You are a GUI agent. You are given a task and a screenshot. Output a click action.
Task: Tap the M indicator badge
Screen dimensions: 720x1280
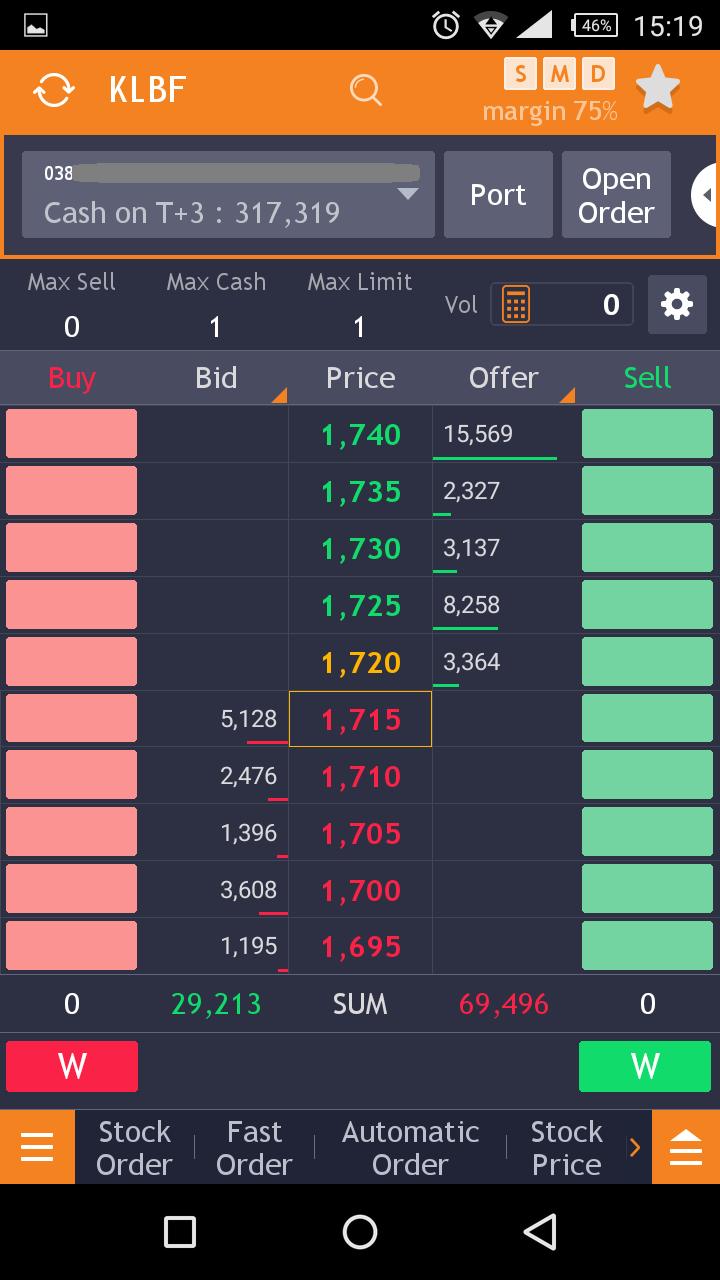point(559,74)
